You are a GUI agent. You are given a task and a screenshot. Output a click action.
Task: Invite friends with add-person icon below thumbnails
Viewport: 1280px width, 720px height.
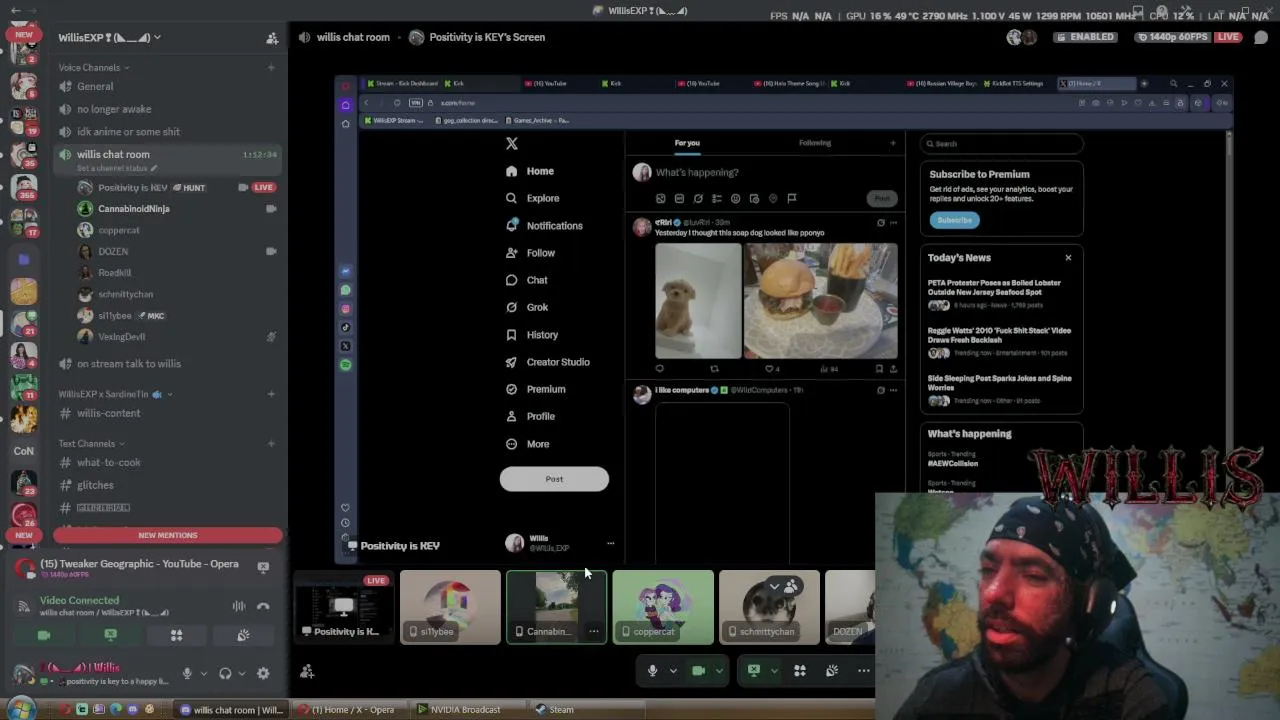(307, 672)
